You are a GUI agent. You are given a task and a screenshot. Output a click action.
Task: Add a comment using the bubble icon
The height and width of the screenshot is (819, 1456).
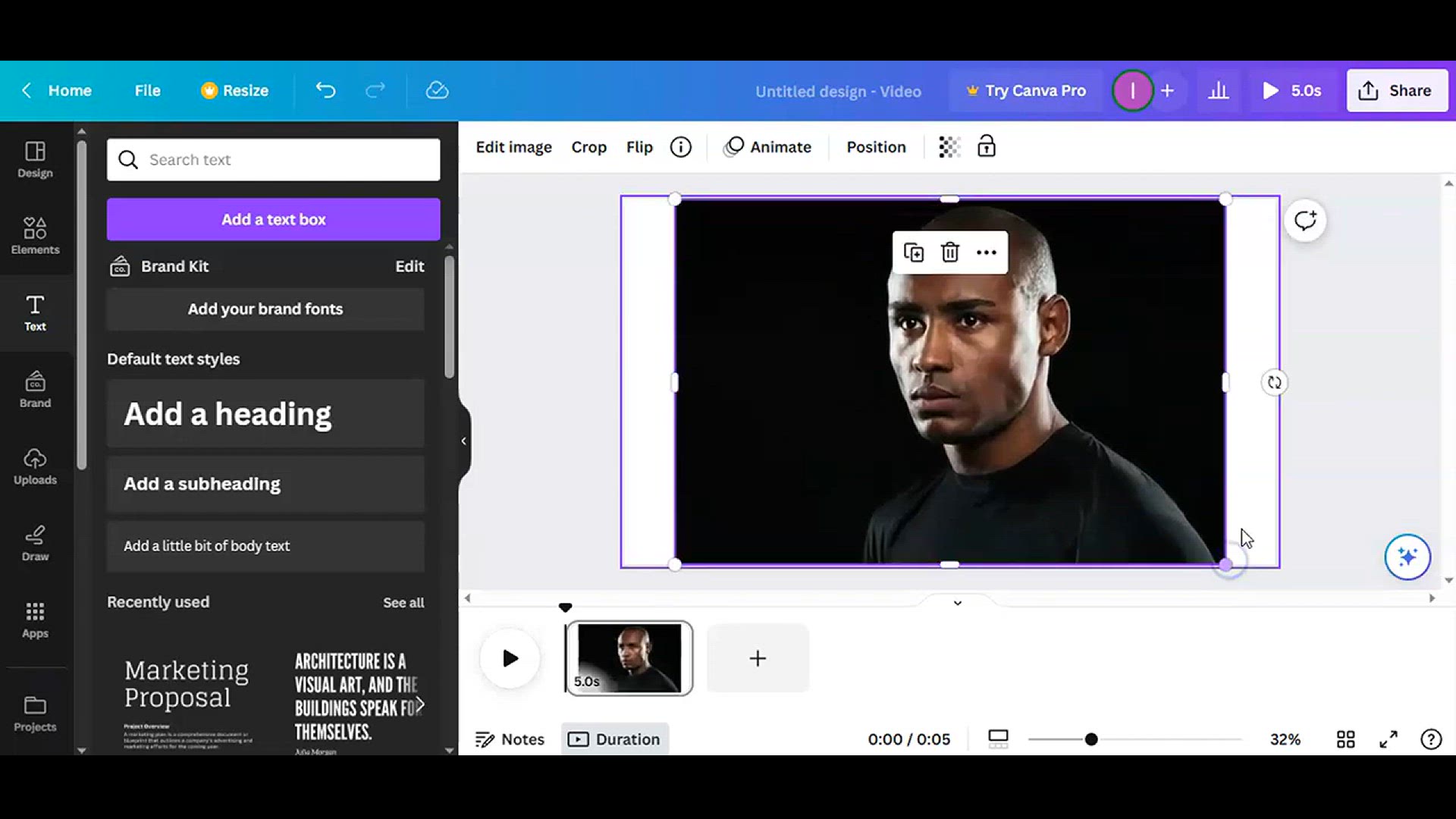pyautogui.click(x=1305, y=221)
